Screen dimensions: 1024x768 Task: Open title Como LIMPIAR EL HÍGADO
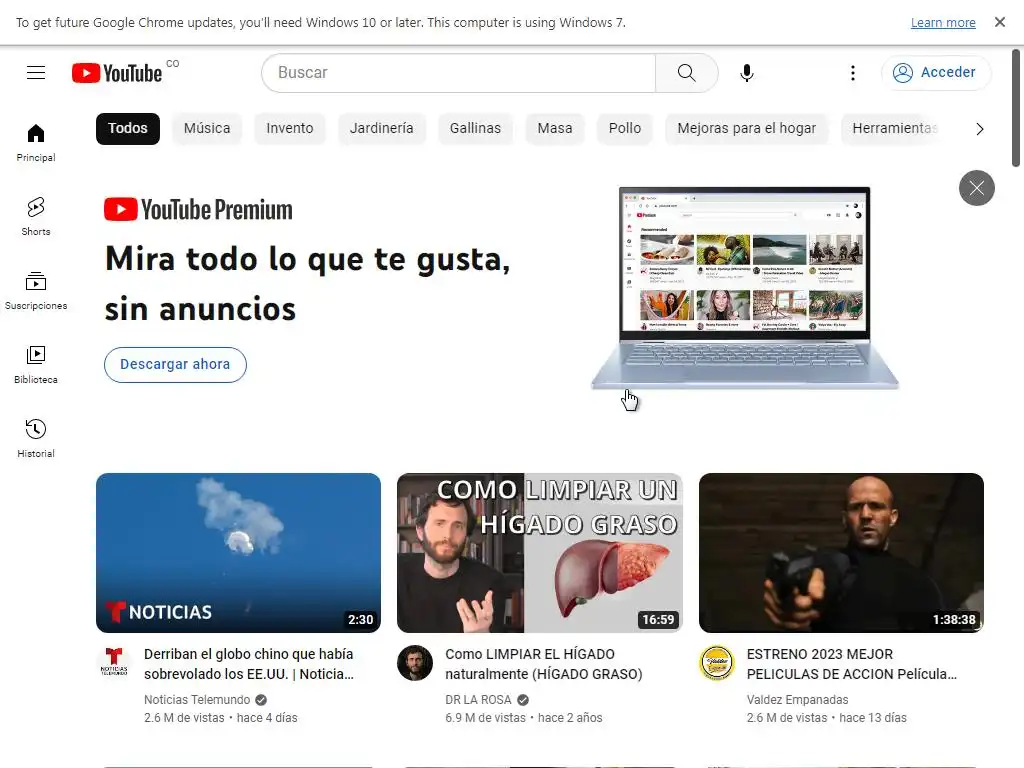click(x=544, y=664)
